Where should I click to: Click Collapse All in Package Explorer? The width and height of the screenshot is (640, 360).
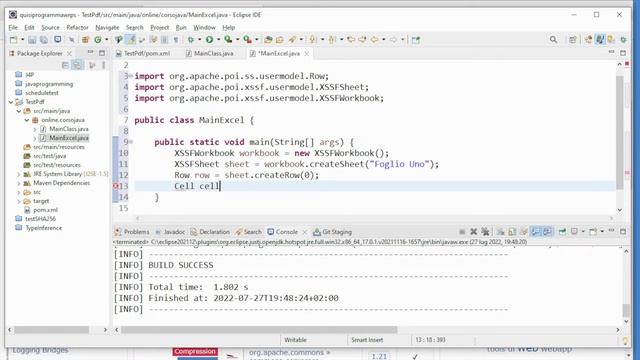[x=65, y=65]
